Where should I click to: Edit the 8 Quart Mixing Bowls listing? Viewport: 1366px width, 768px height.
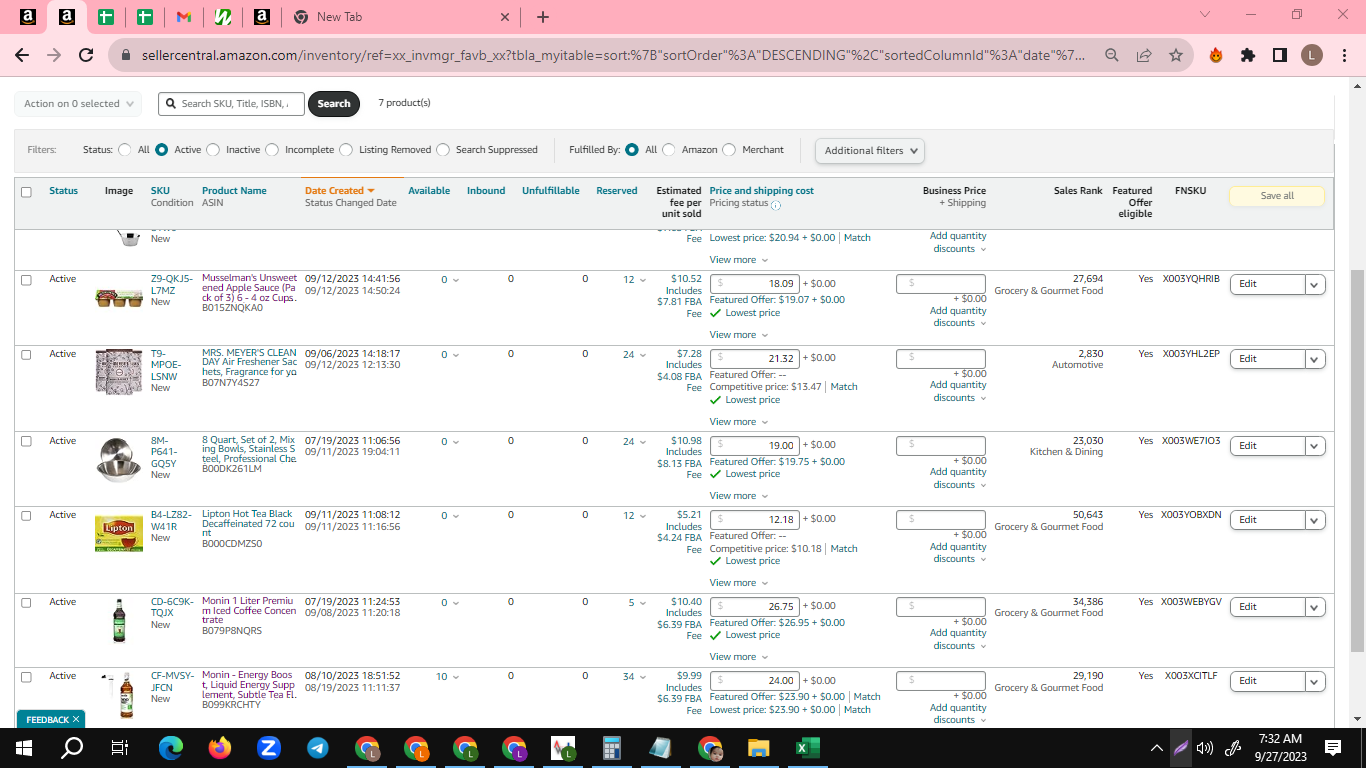[x=1267, y=446]
